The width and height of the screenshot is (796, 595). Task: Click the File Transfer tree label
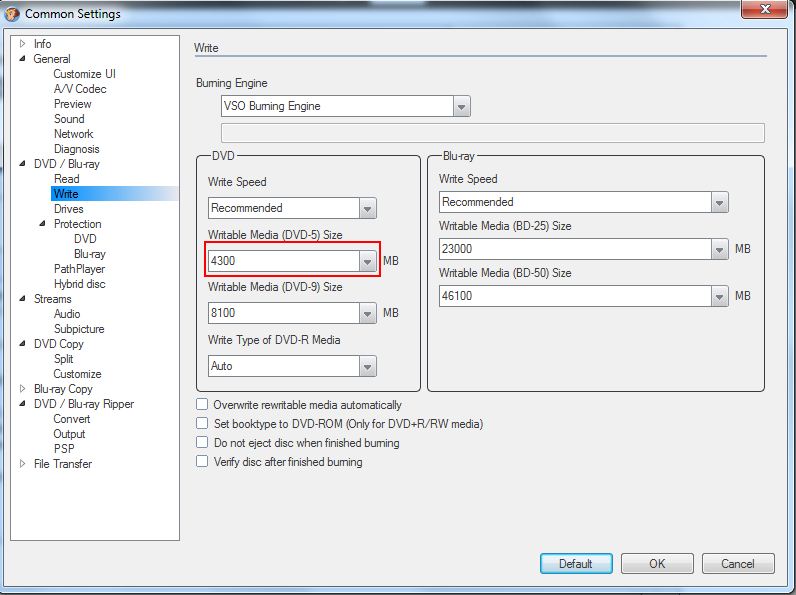(63, 464)
